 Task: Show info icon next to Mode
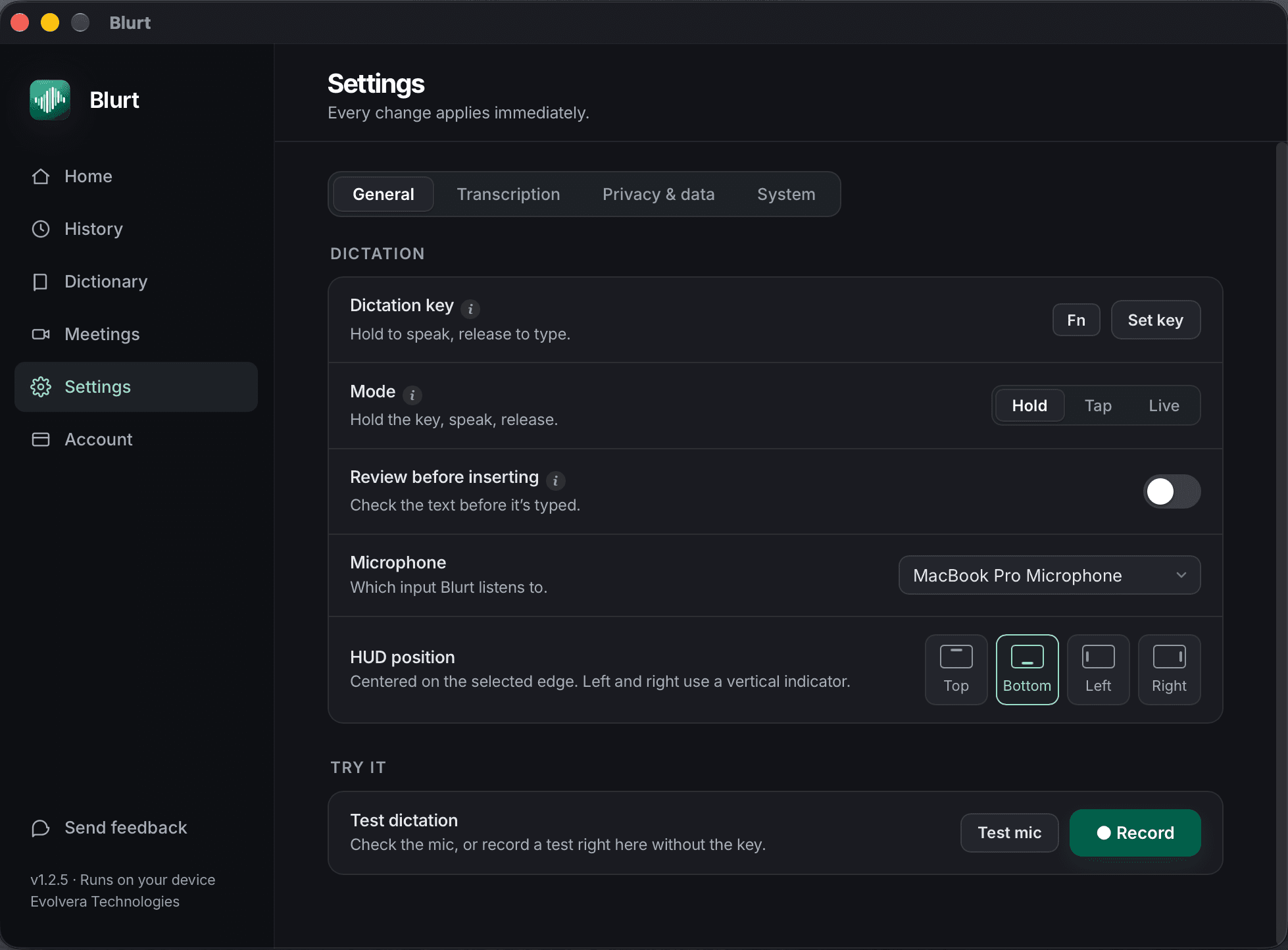pyautogui.click(x=412, y=395)
